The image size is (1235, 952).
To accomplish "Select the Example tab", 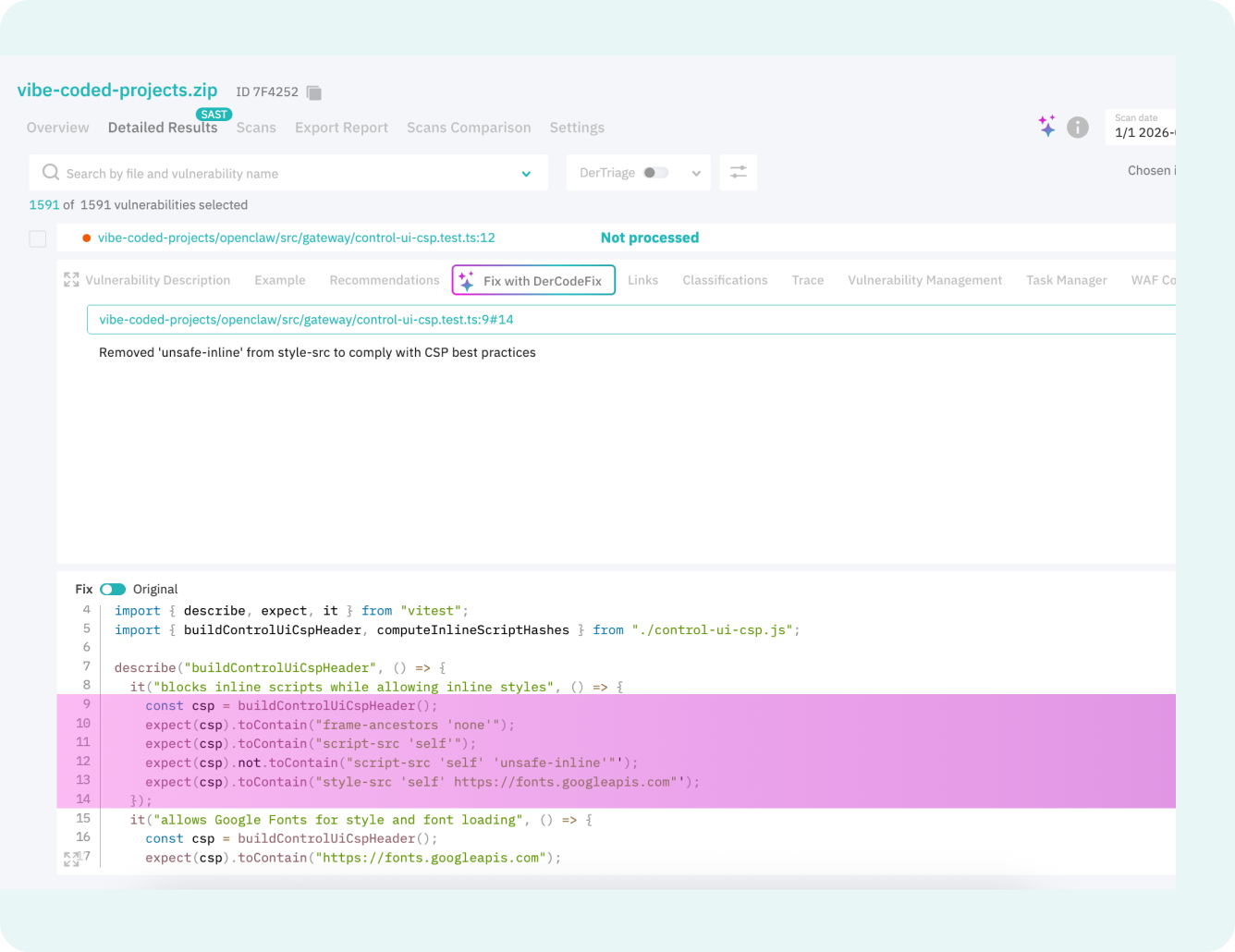I will (280, 280).
